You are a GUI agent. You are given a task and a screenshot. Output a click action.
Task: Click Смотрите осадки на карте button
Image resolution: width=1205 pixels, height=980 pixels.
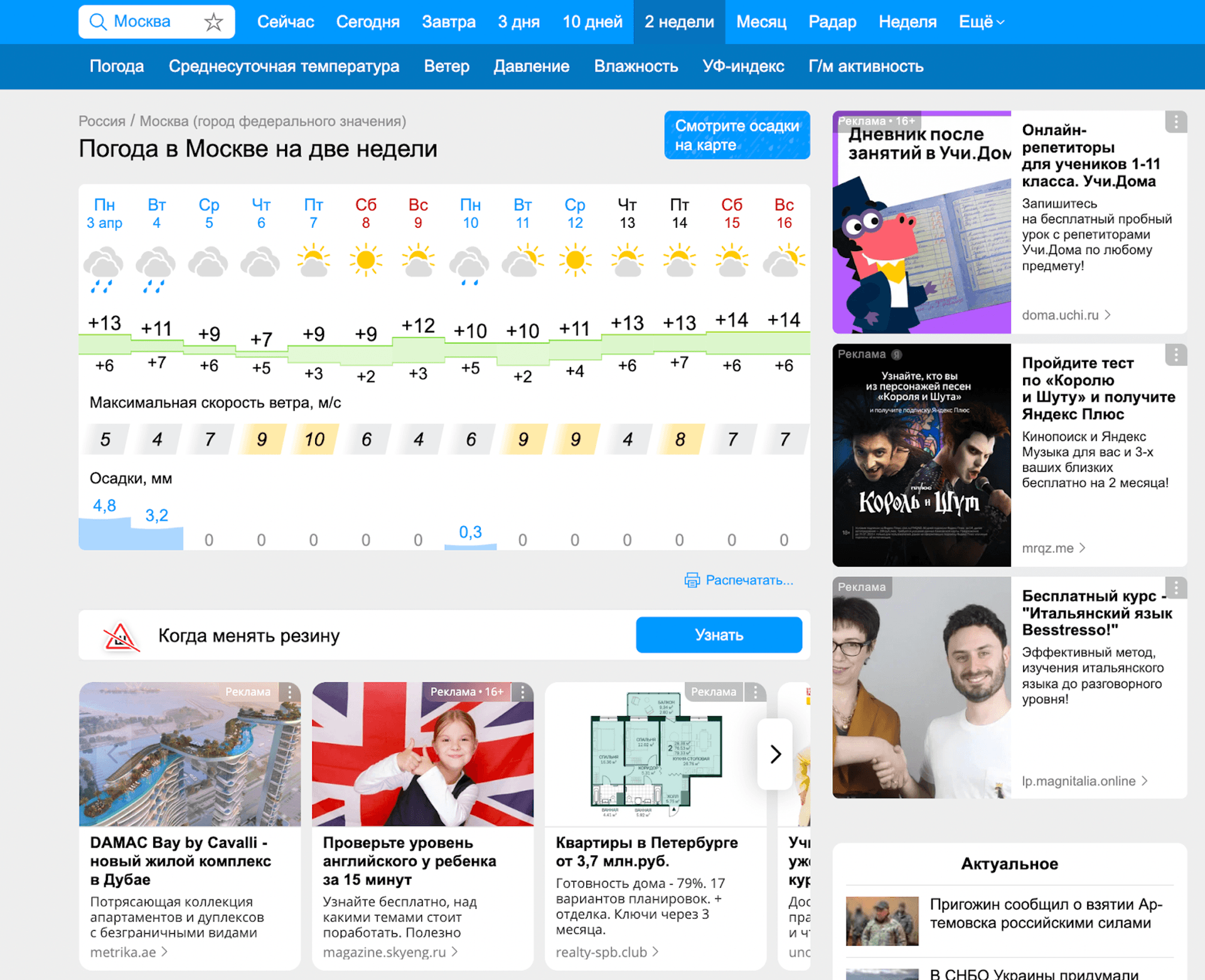[x=737, y=135]
